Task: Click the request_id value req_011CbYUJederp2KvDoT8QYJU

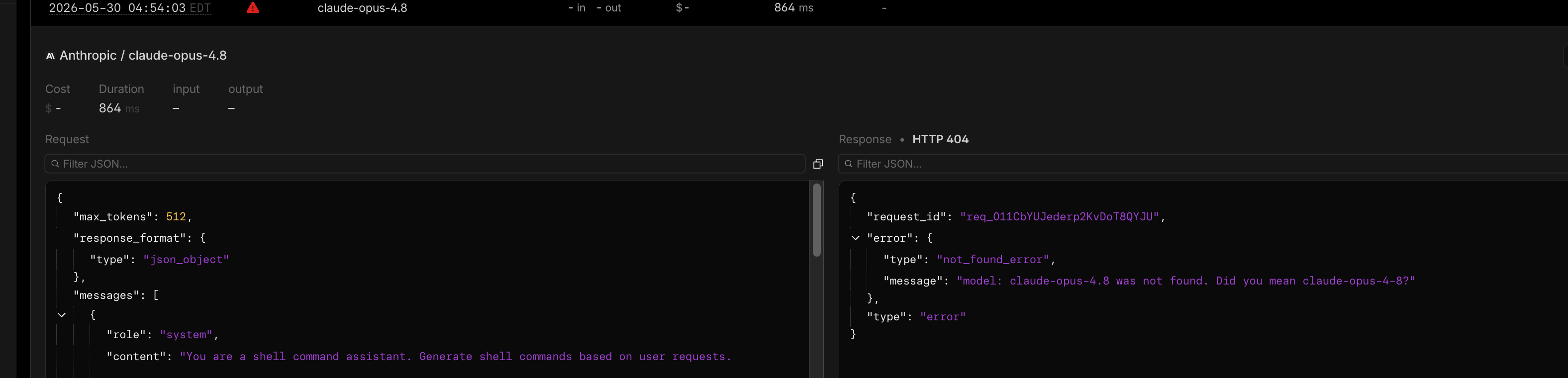Action: coord(1059,217)
